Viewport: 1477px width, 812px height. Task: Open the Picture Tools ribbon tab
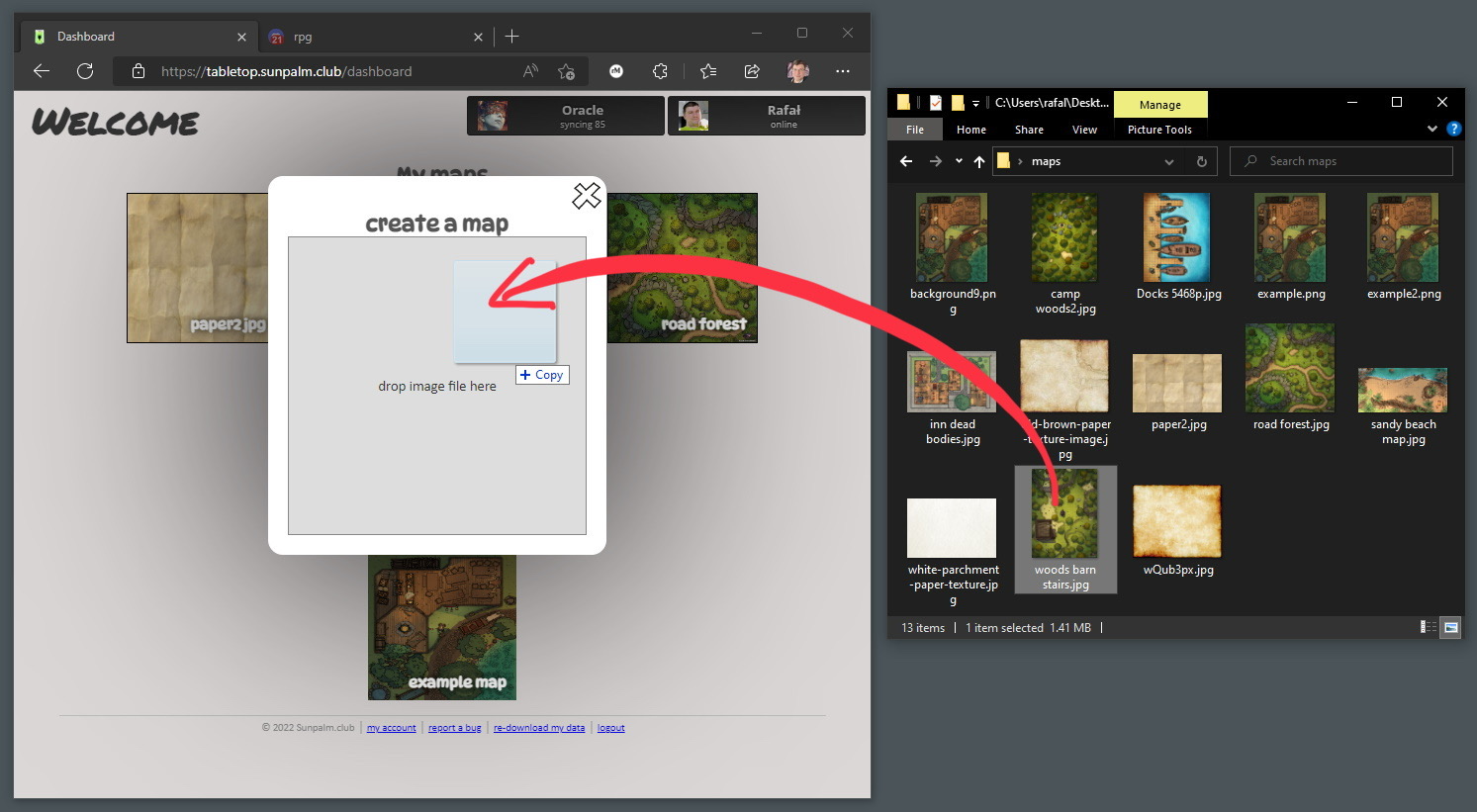point(1159,130)
